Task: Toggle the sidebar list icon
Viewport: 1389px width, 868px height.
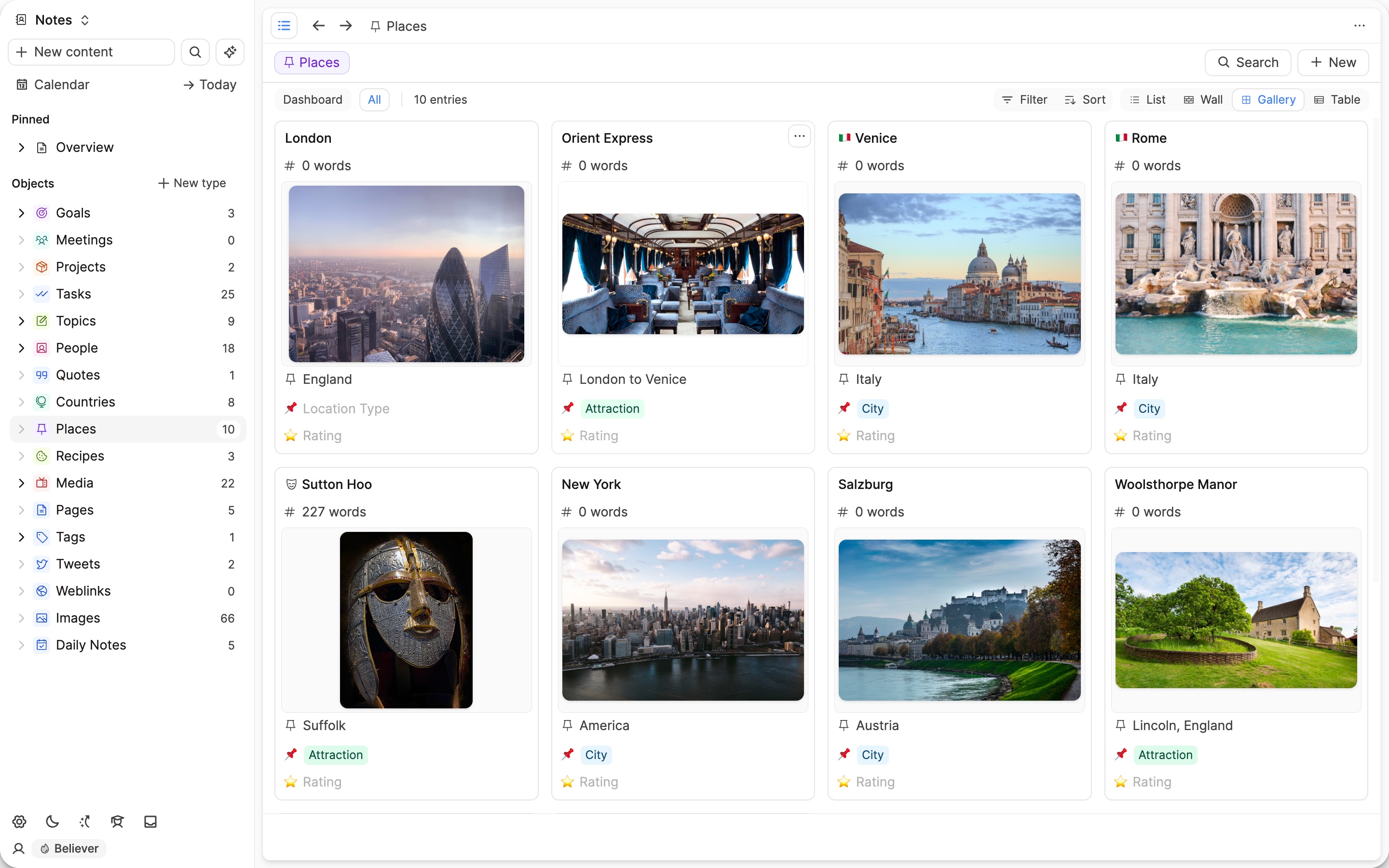Action: tap(284, 26)
